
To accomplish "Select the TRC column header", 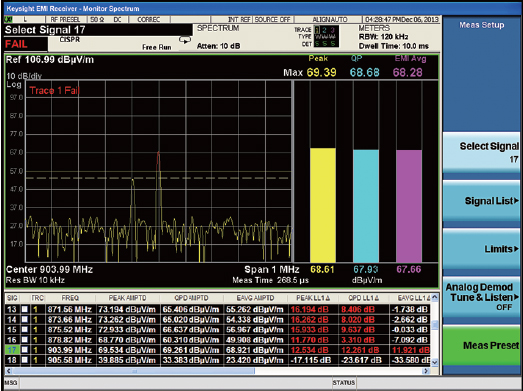I will 38,298.
